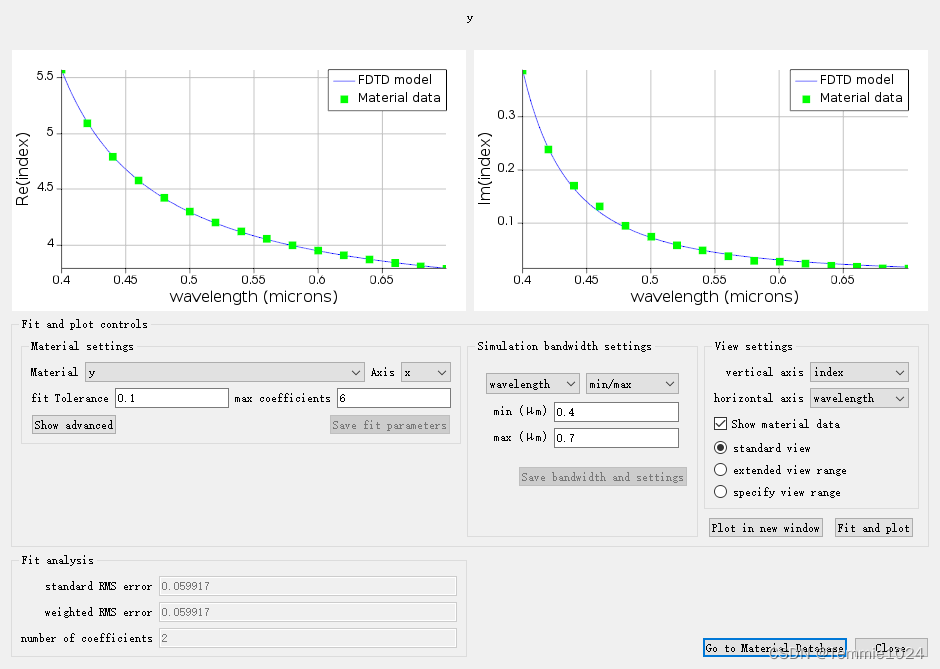The height and width of the screenshot is (669, 940).
Task: Choose the specify view range option
Action: coord(721,492)
